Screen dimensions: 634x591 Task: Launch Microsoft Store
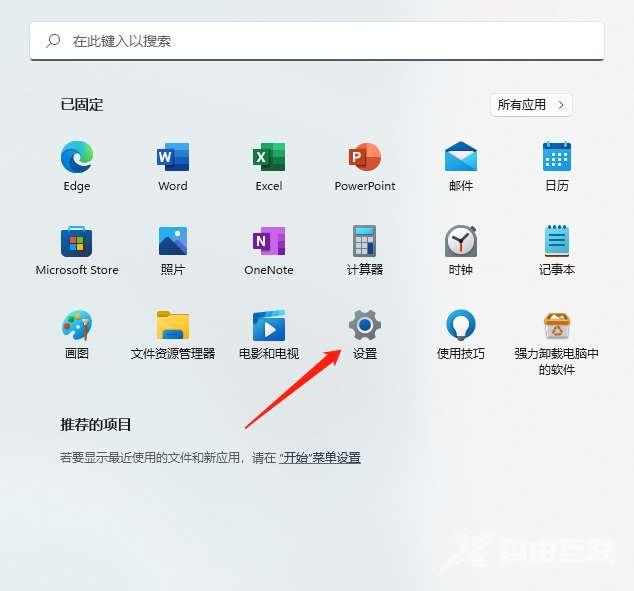[77, 241]
